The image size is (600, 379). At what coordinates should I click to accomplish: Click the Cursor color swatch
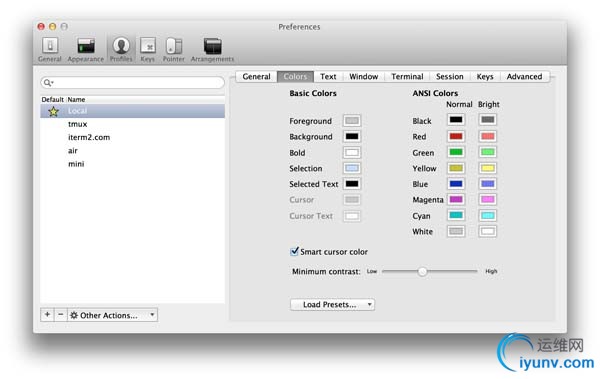[352, 200]
